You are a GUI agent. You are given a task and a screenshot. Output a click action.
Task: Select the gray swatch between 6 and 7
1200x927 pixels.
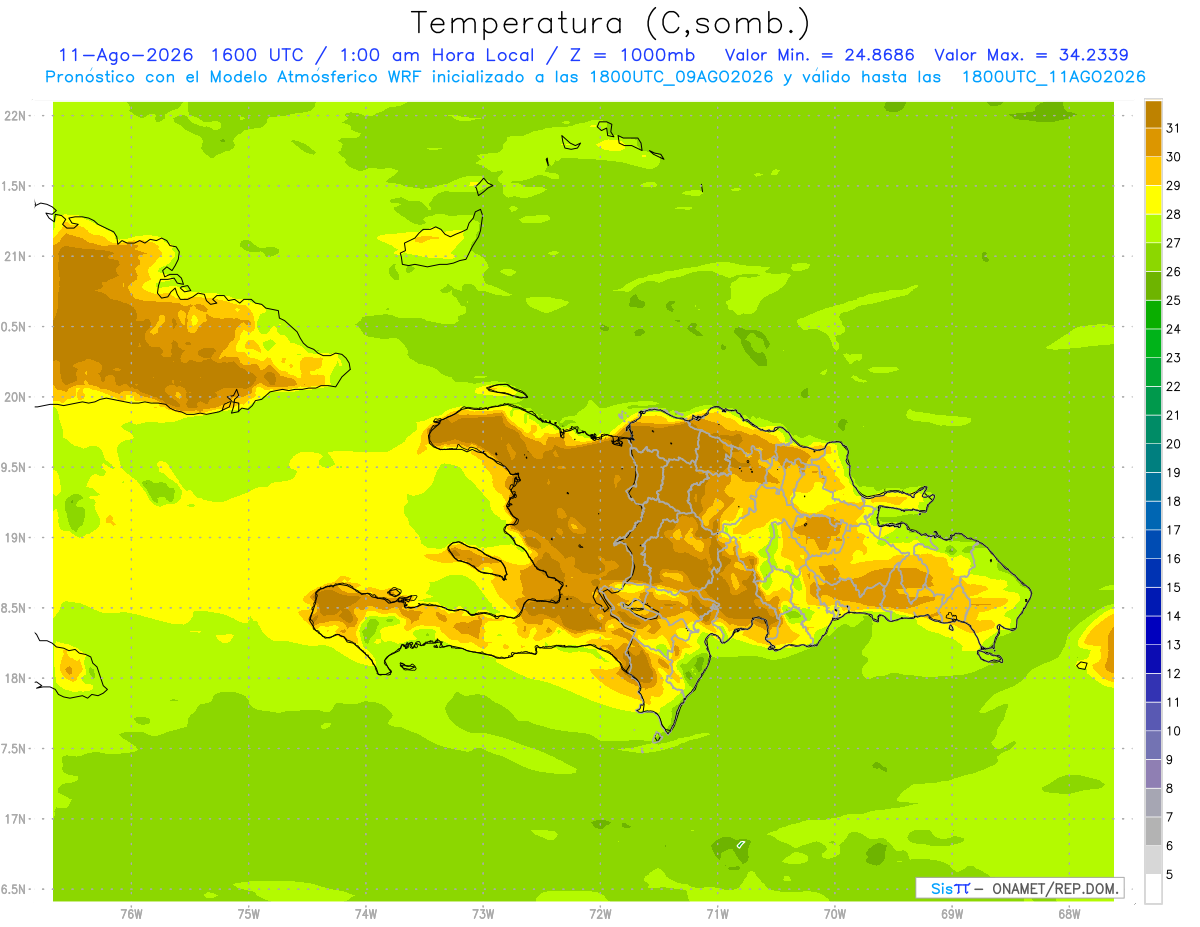1153,832
